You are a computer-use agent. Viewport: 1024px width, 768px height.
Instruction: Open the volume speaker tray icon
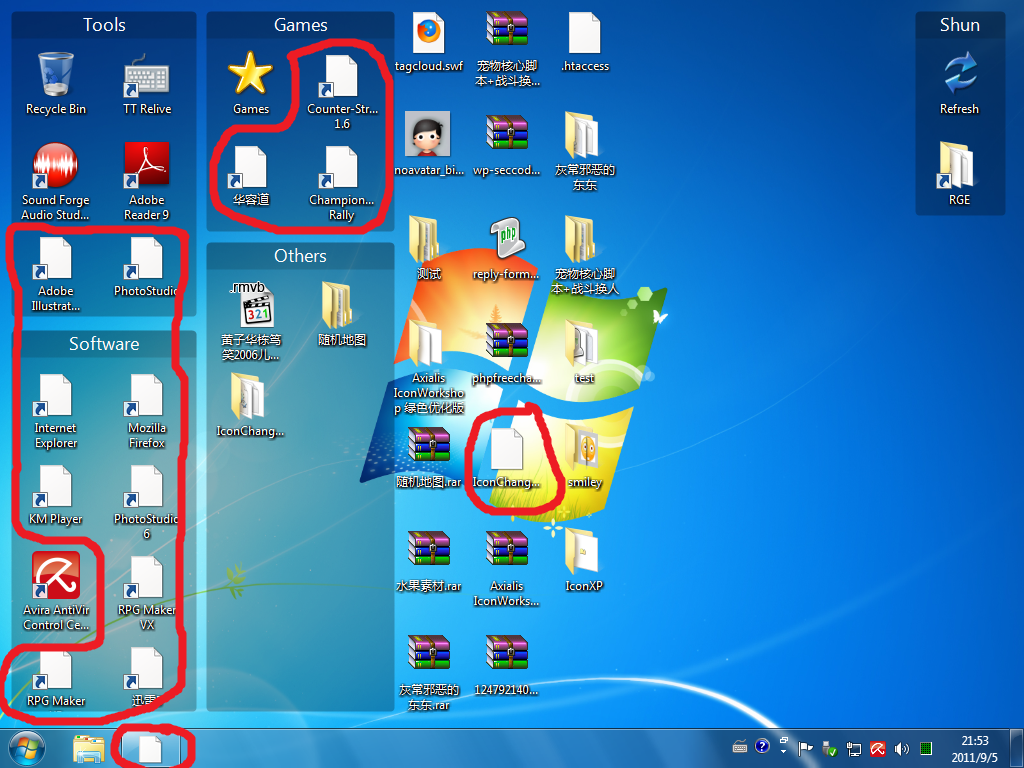(x=901, y=749)
